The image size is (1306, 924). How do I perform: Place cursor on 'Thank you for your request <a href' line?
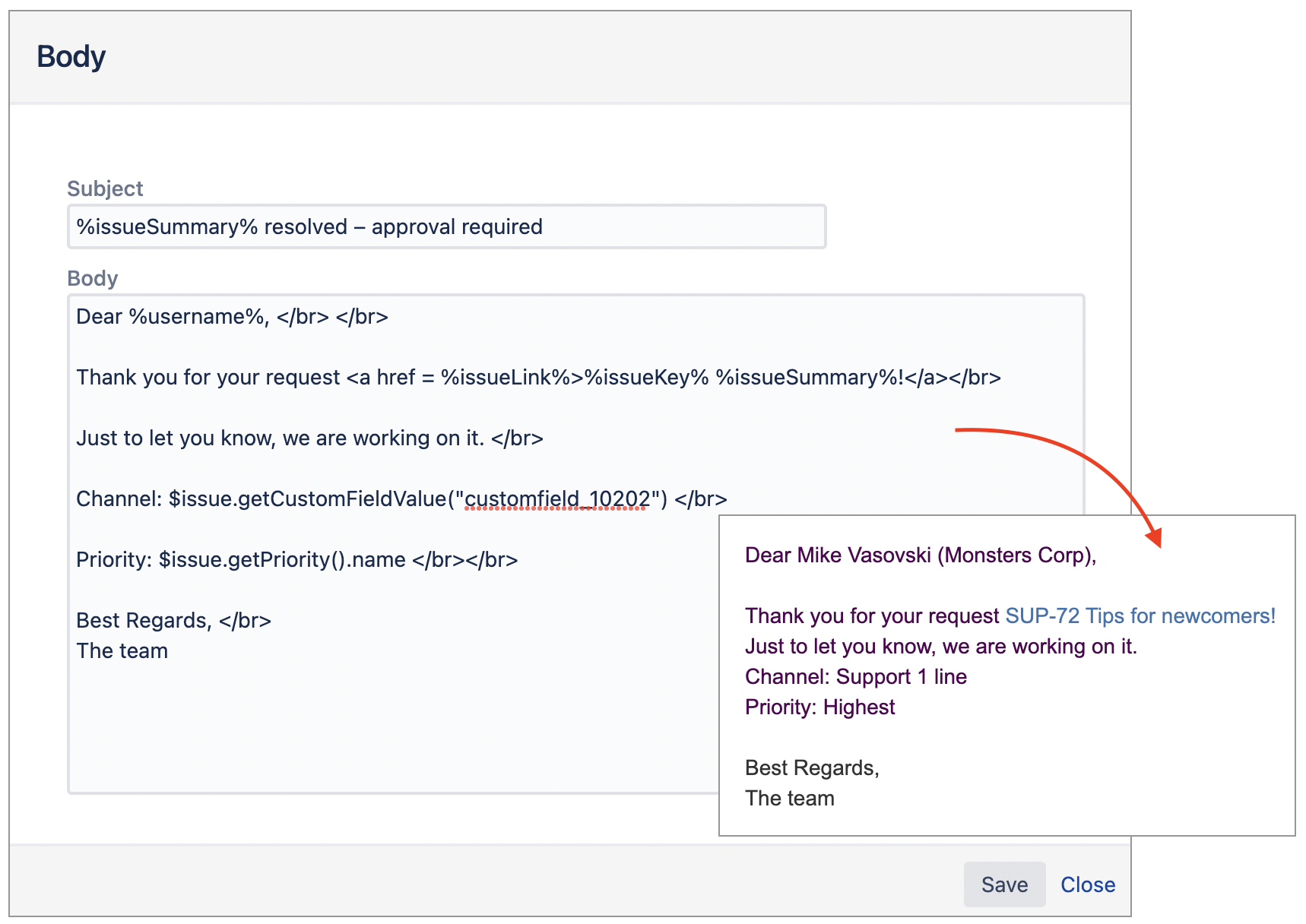(537, 378)
